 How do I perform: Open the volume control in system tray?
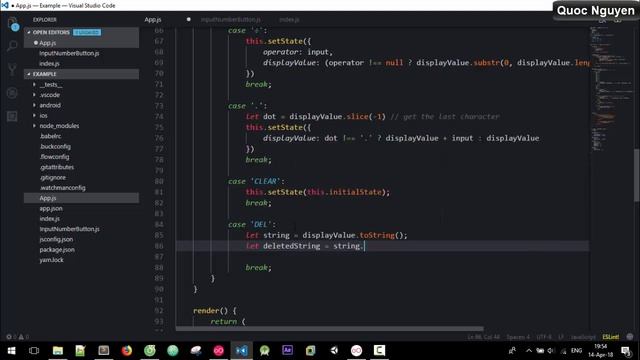[x=551, y=351]
